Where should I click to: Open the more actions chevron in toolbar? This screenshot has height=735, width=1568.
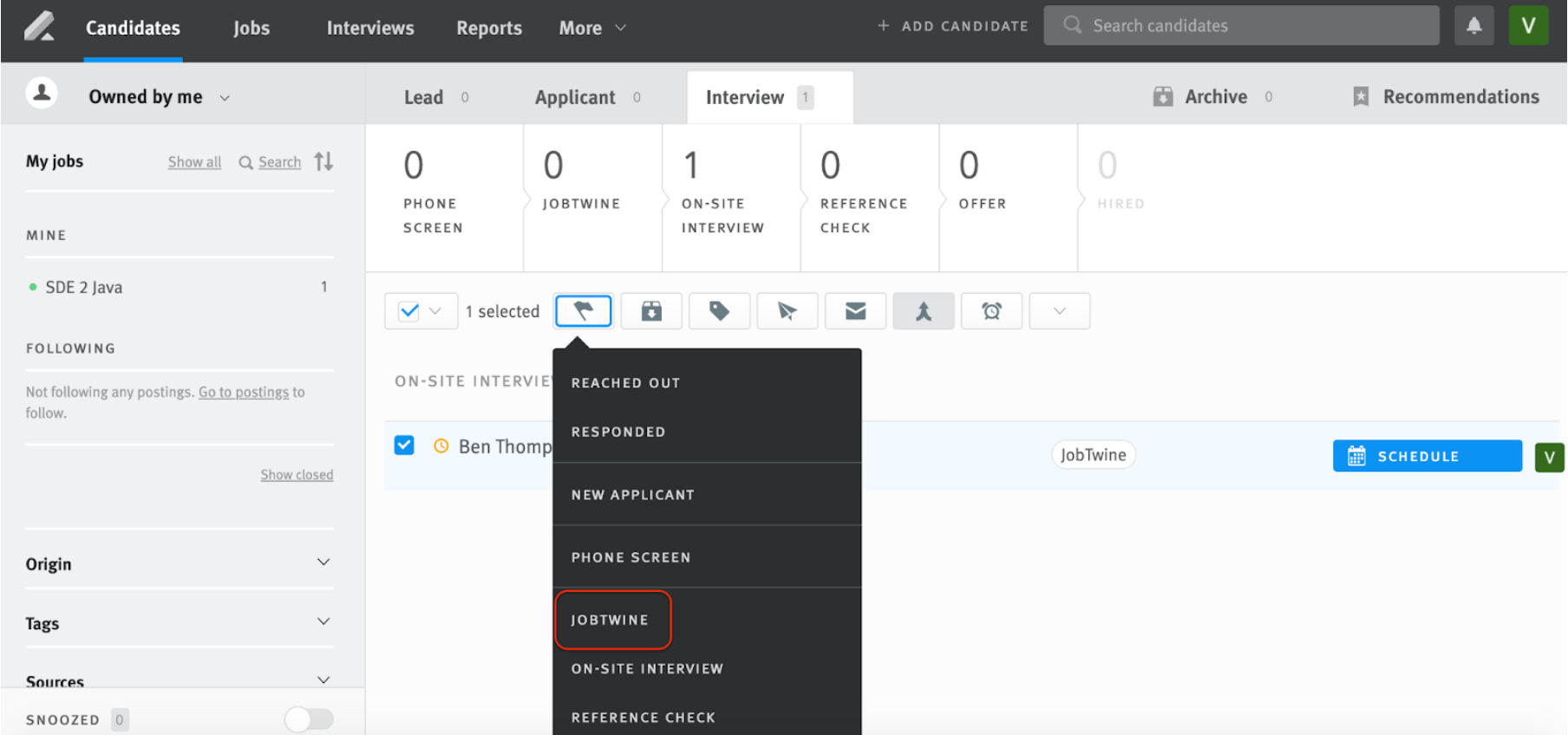click(1059, 311)
